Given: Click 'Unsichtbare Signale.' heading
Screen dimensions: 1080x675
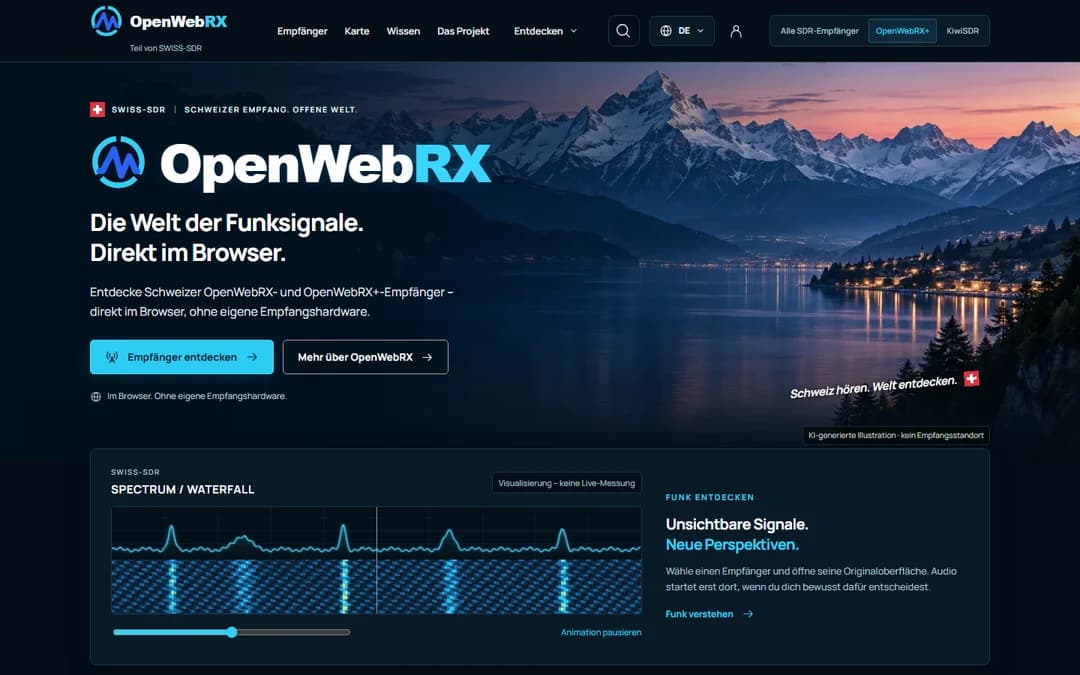Looking at the screenshot, I should (736, 524).
